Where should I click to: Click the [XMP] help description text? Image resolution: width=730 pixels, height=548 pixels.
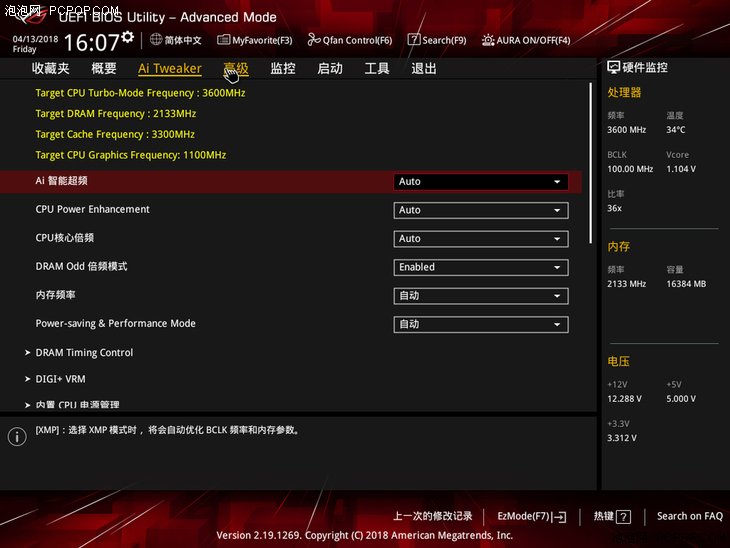click(167, 430)
